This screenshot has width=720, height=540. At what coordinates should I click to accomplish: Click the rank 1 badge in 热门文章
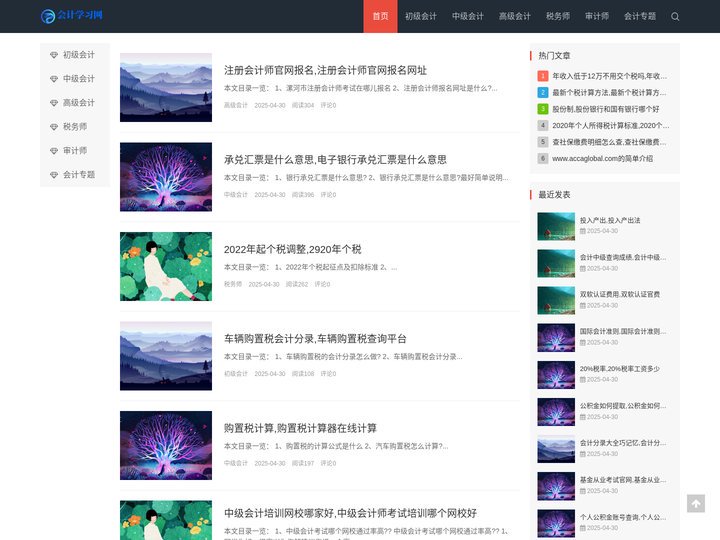click(543, 76)
